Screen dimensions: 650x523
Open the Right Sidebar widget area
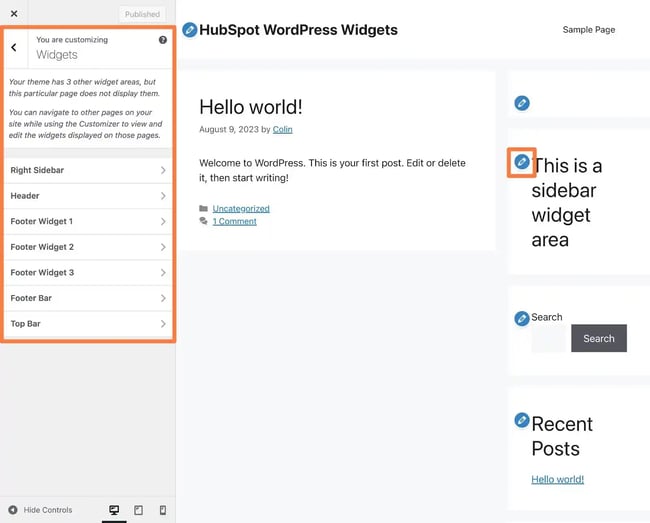point(88,170)
